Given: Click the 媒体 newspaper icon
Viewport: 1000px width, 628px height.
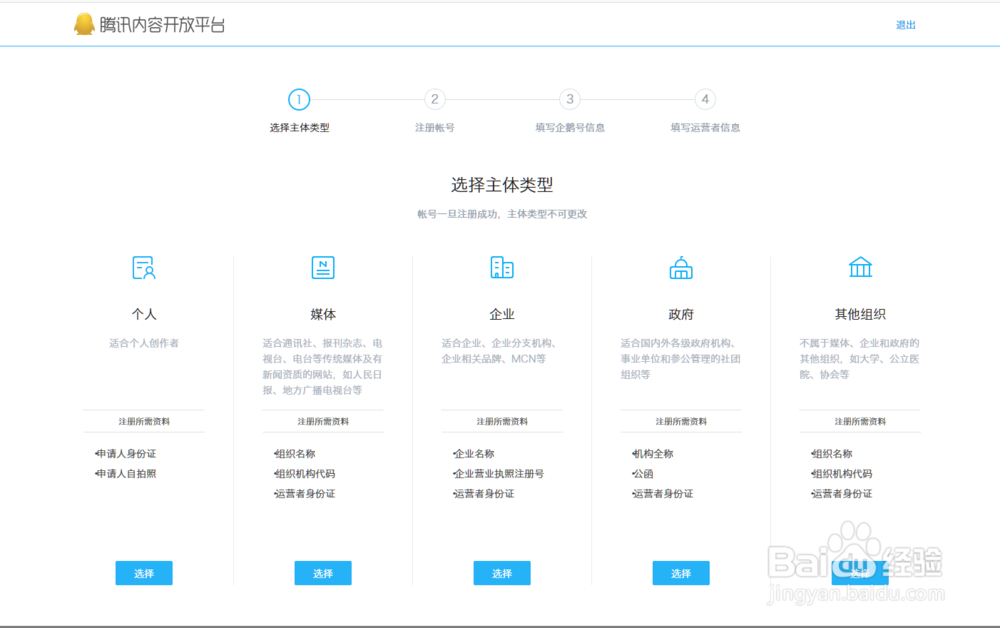Looking at the screenshot, I should click(x=323, y=267).
